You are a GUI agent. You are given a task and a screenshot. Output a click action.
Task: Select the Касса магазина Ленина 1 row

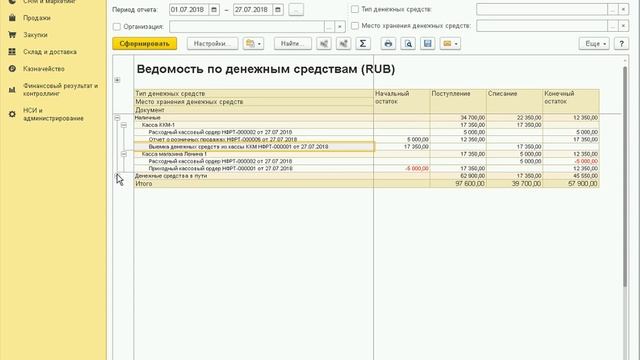pos(174,154)
